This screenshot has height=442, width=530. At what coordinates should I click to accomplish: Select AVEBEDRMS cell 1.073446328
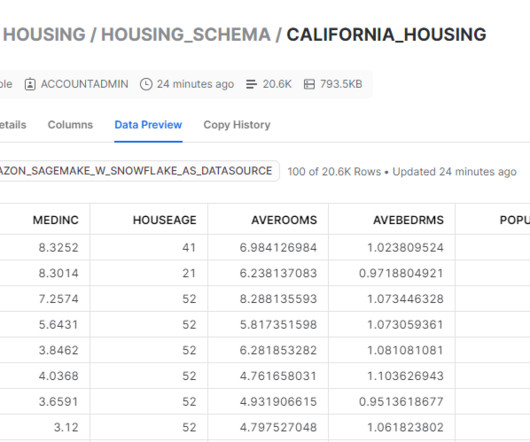[392, 299]
